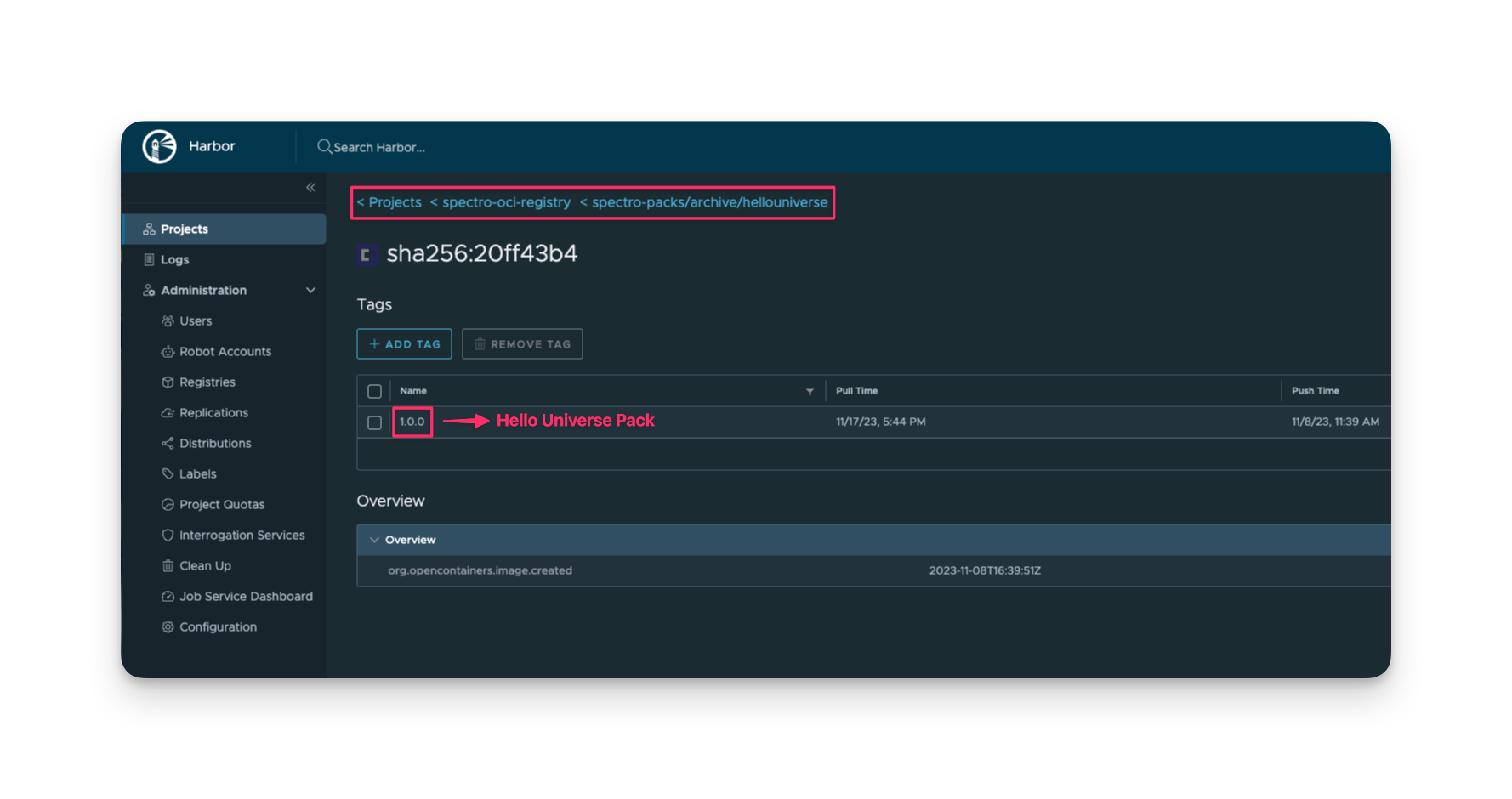Open Projects in the sidebar
The width and height of the screenshot is (1512, 799).
225,229
